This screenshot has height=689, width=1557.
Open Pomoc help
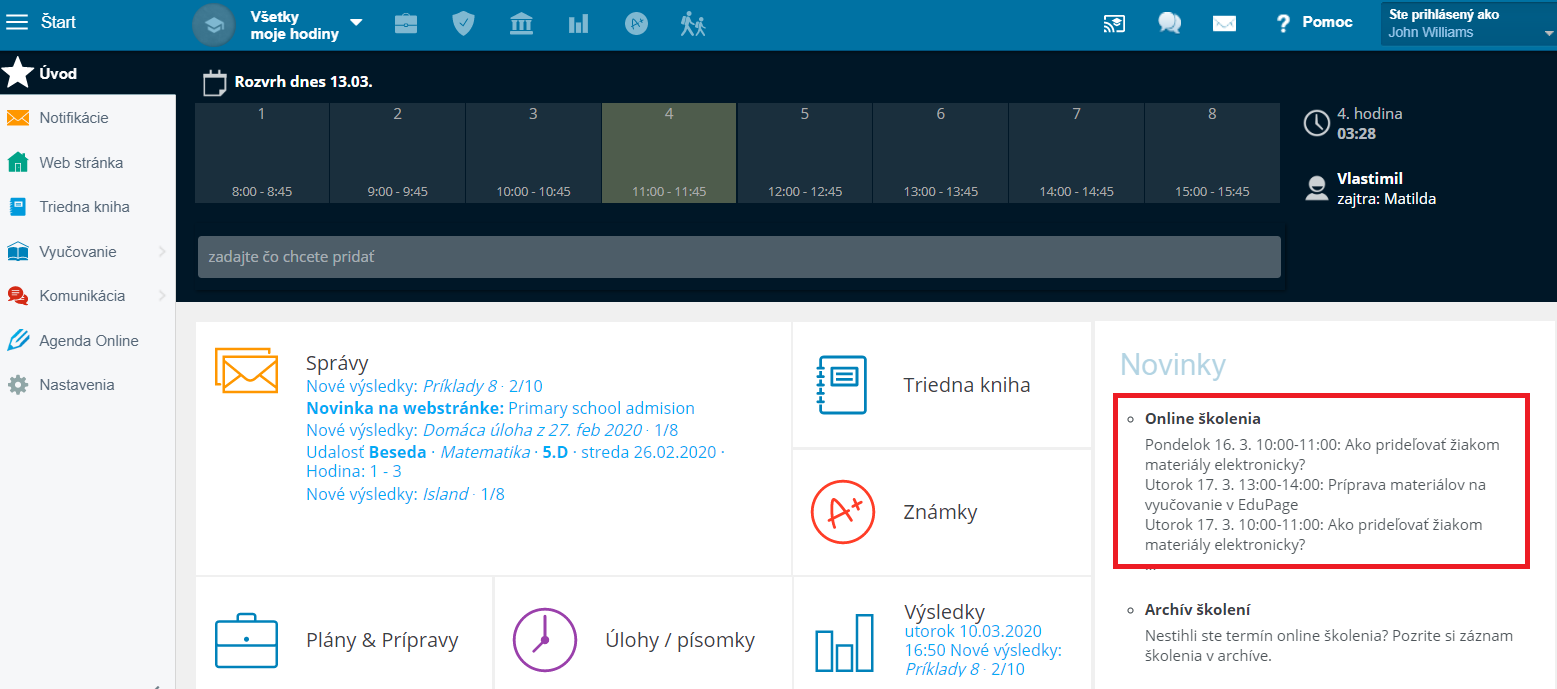1314,22
